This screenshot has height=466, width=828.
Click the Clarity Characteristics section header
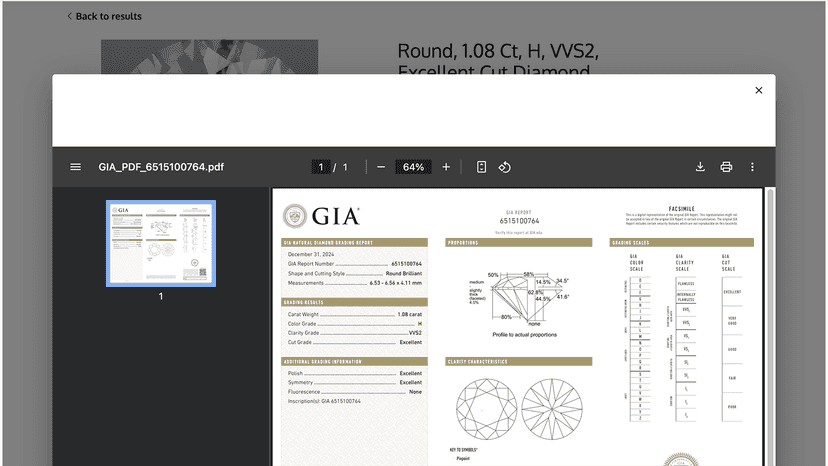coord(519,361)
